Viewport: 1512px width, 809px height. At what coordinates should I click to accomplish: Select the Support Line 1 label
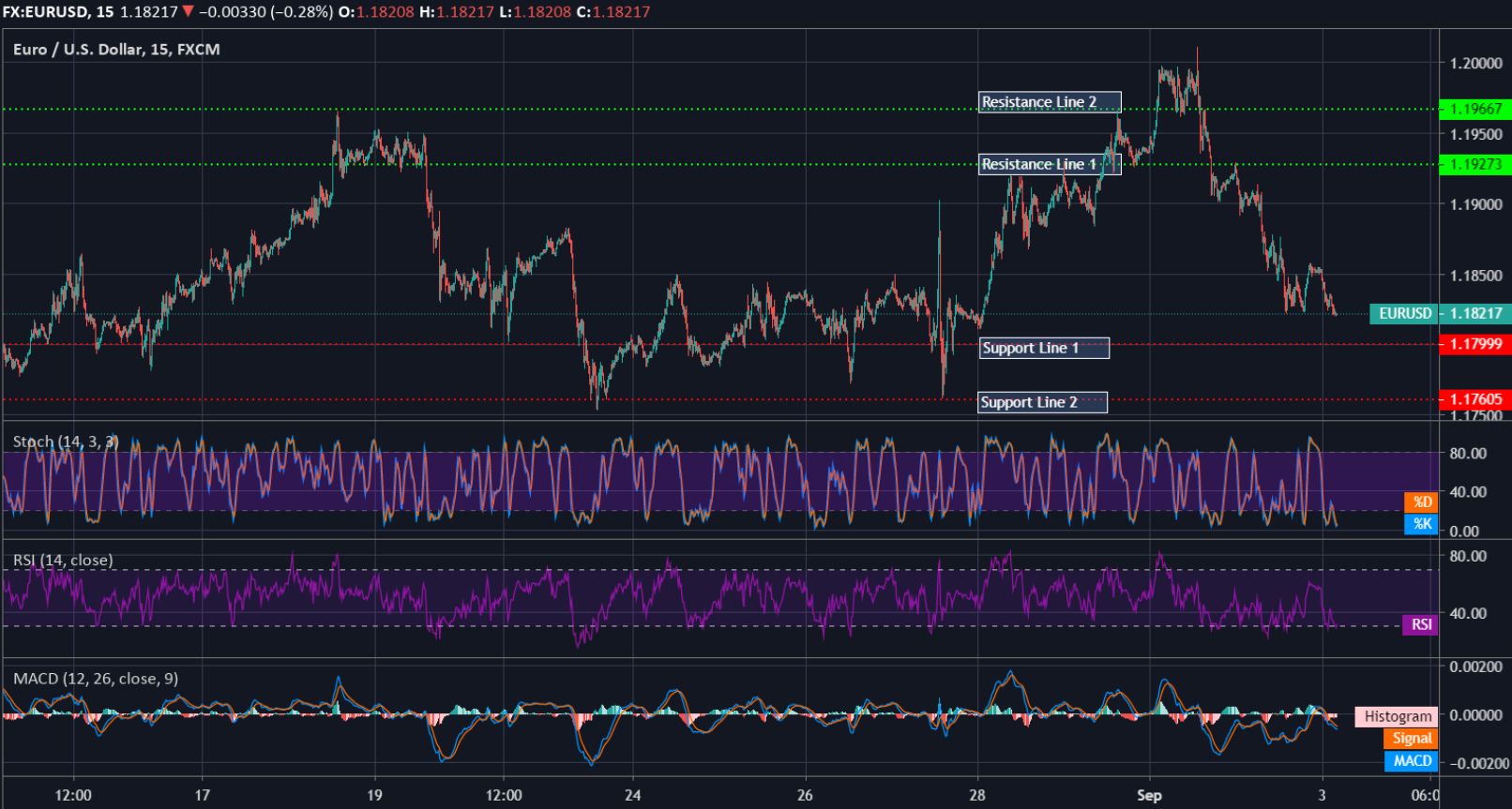coord(1044,348)
